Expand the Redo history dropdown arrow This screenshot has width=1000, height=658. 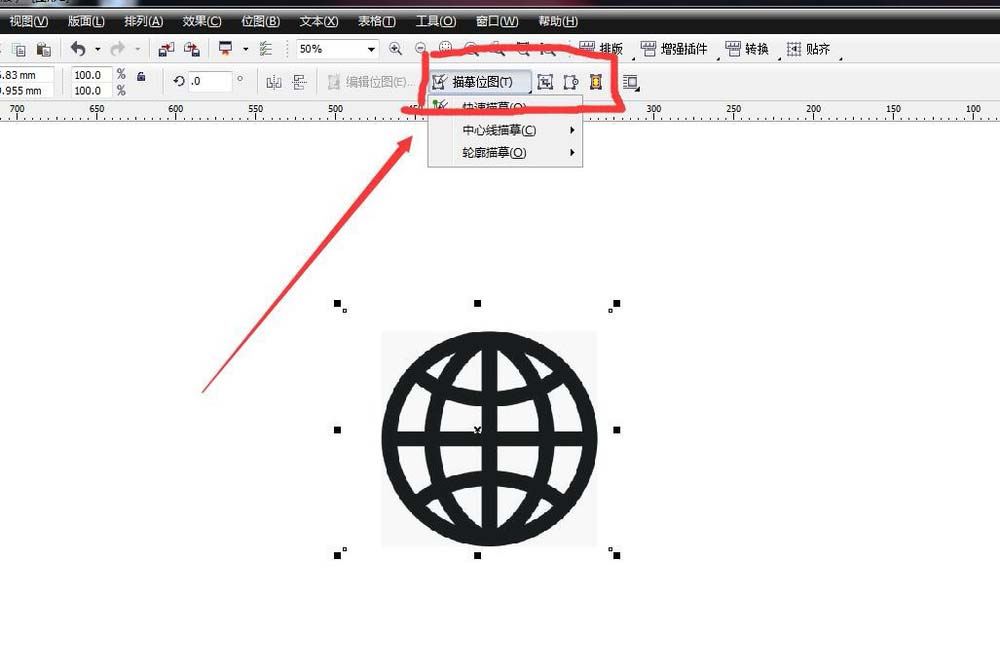click(x=137, y=49)
